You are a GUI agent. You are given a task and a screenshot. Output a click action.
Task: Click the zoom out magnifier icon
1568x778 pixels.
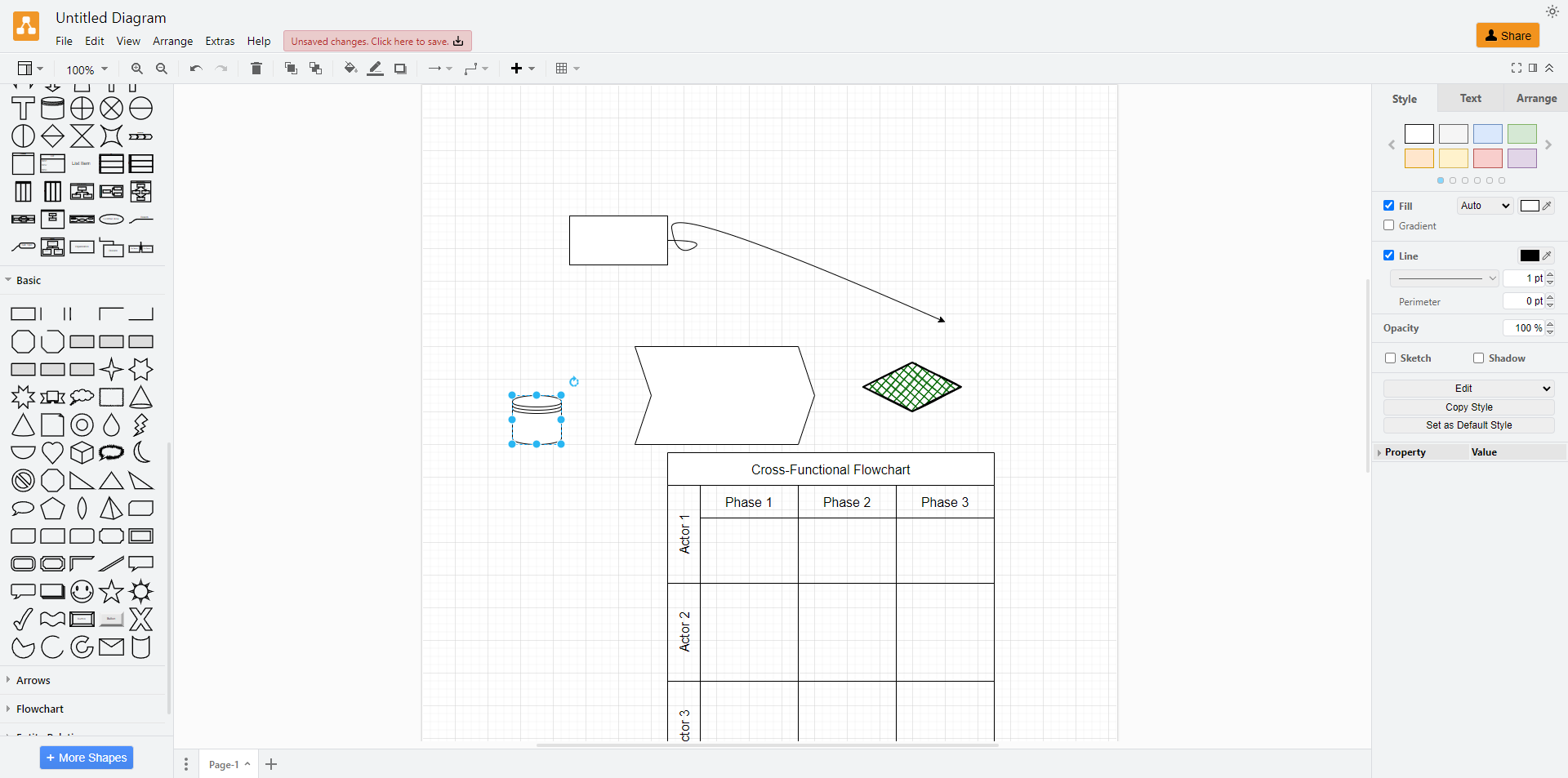[162, 69]
